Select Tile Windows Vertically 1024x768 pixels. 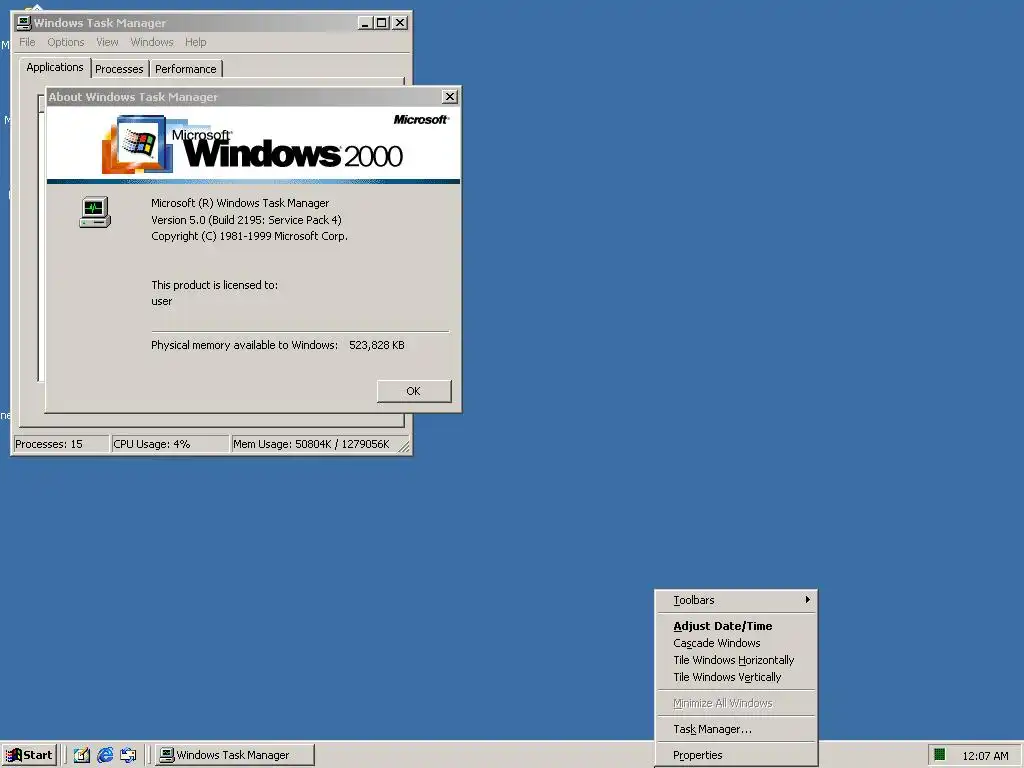(737, 677)
